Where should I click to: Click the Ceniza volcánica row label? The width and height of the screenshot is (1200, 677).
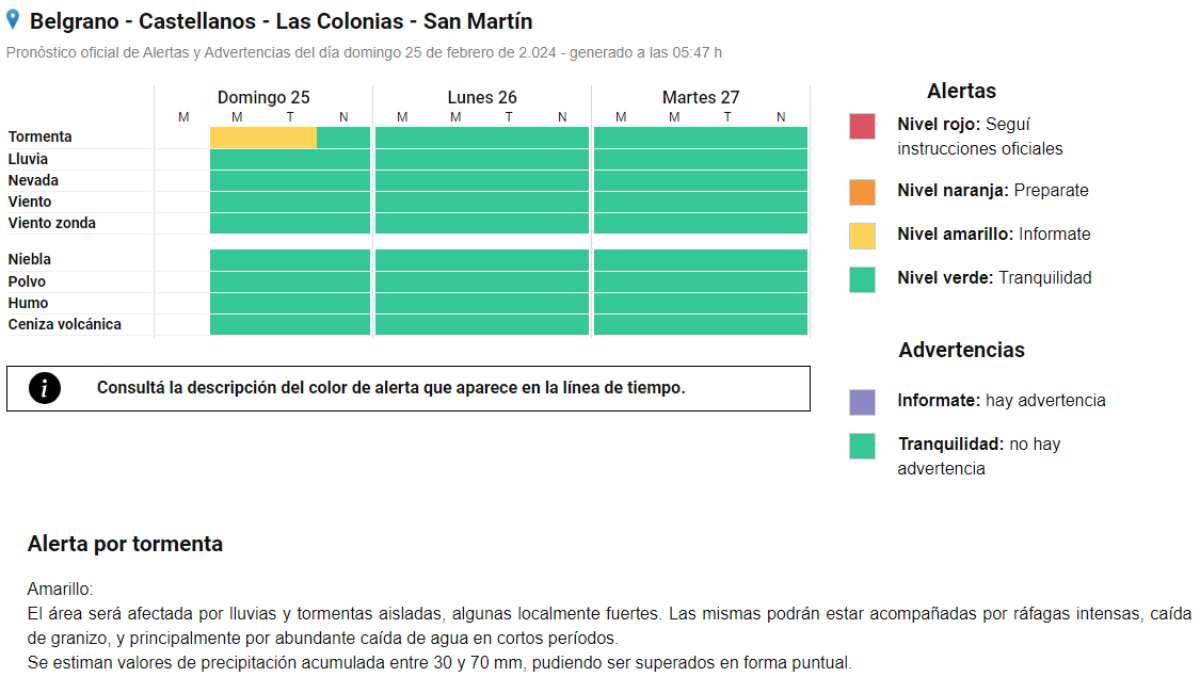pyautogui.click(x=65, y=324)
